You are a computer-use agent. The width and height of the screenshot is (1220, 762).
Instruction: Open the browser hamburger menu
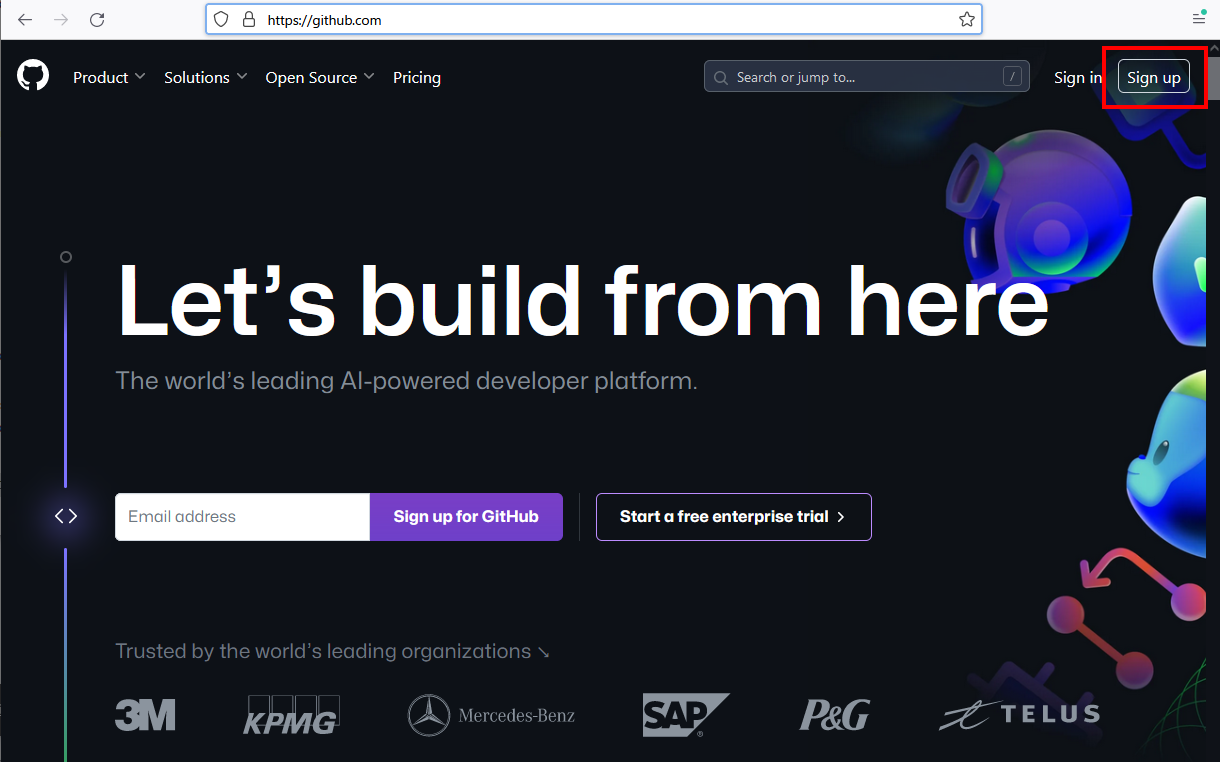tap(1198, 20)
